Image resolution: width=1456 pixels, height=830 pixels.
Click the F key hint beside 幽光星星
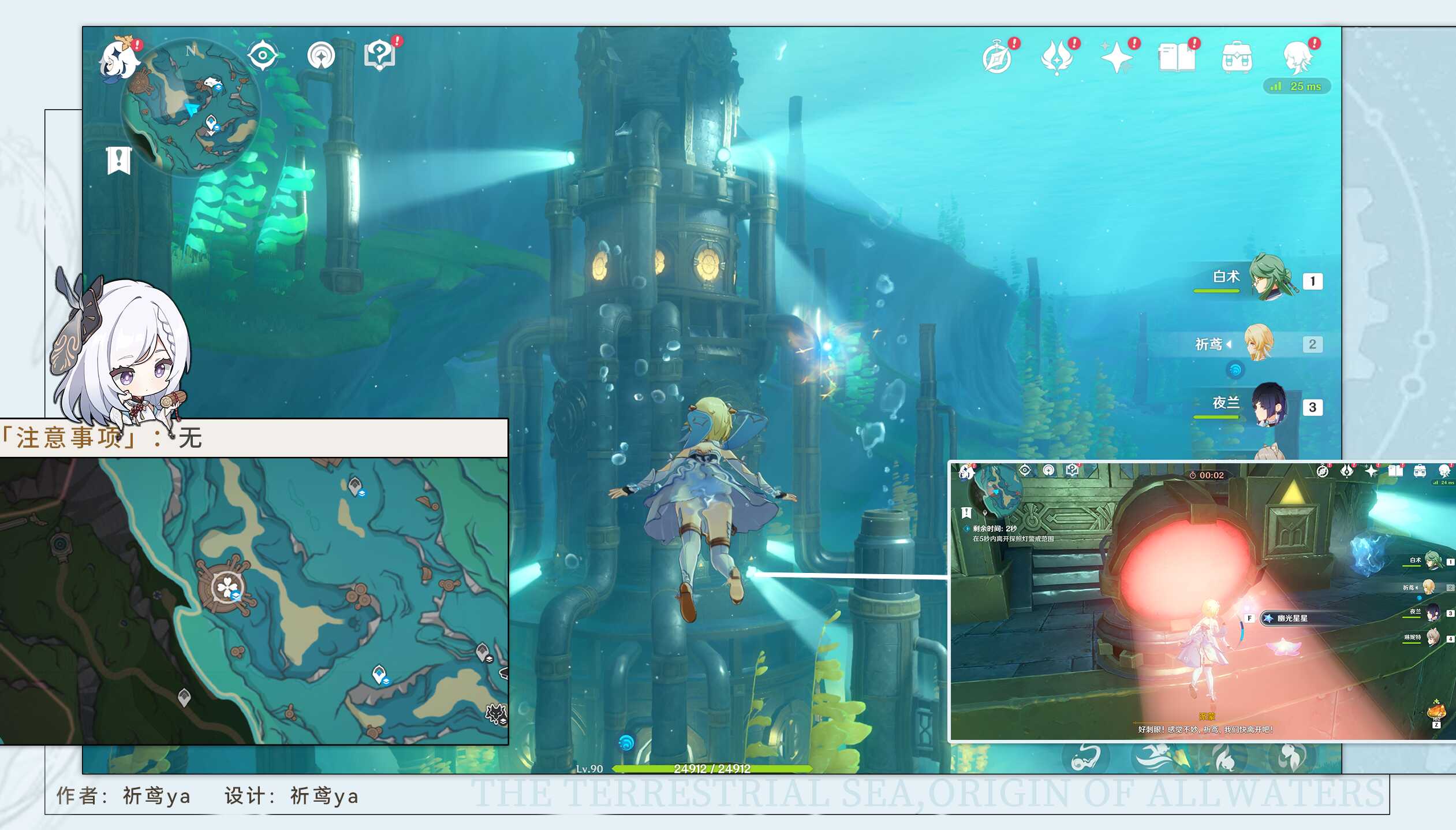[1250, 619]
